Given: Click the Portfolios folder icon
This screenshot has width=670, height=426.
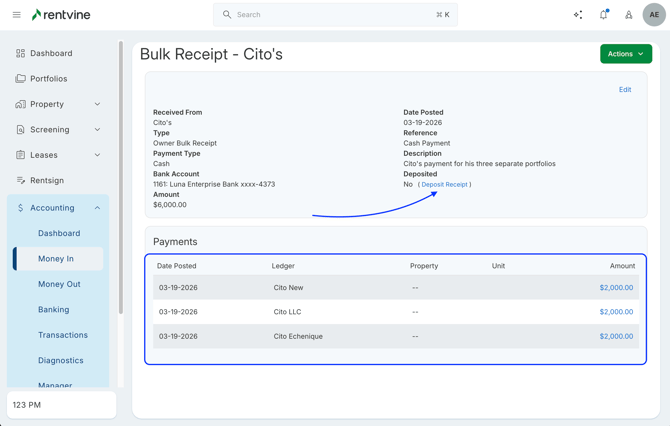Looking at the screenshot, I should pos(20,79).
